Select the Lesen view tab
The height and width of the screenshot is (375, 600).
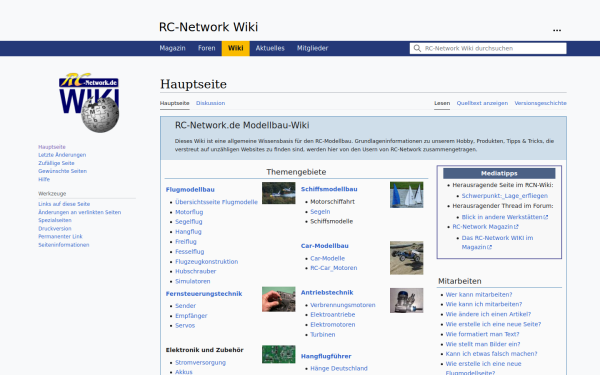point(442,103)
